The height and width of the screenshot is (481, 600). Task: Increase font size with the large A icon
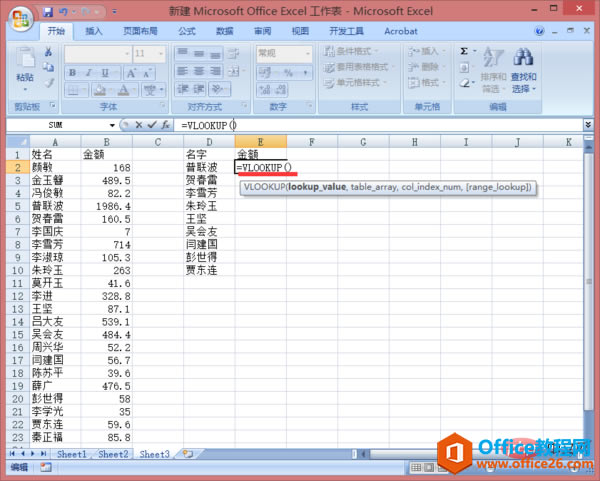click(x=131, y=73)
